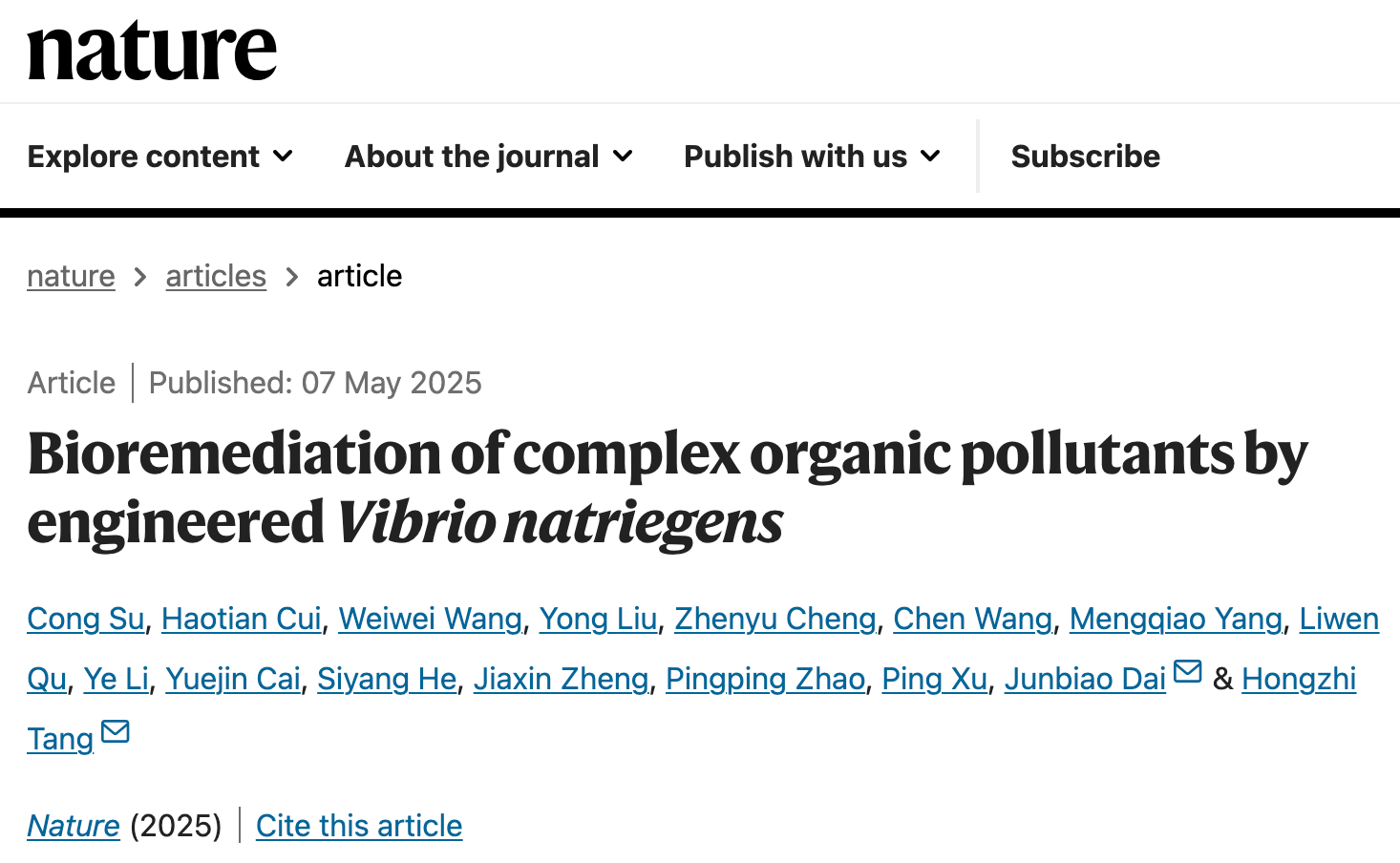
Task: View author Pingping Zhao
Action: [x=765, y=680]
